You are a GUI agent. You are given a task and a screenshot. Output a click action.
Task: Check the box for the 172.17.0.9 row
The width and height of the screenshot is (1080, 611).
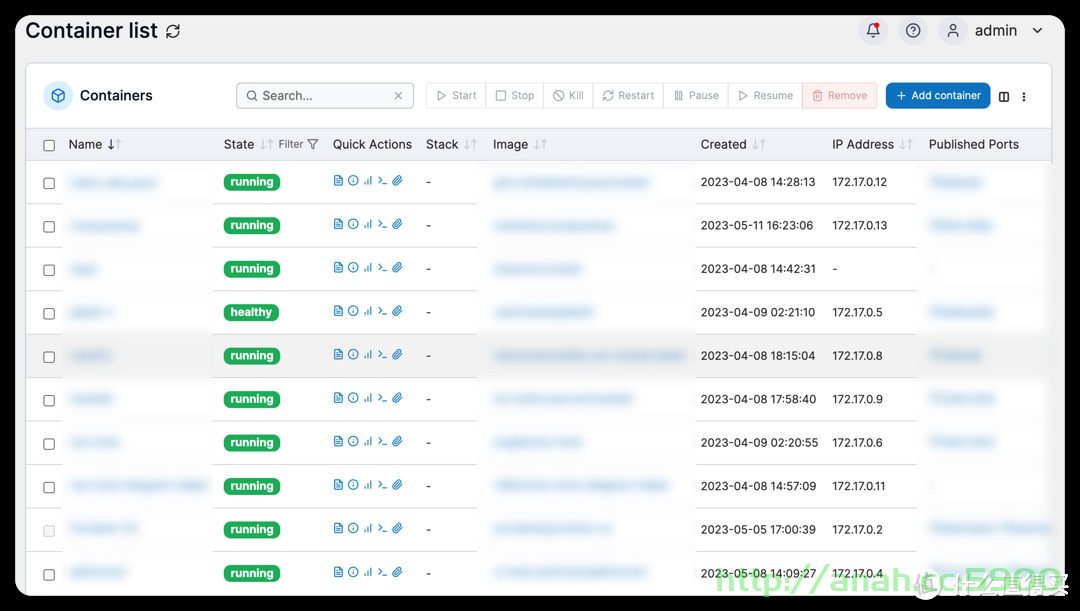pyautogui.click(x=49, y=400)
